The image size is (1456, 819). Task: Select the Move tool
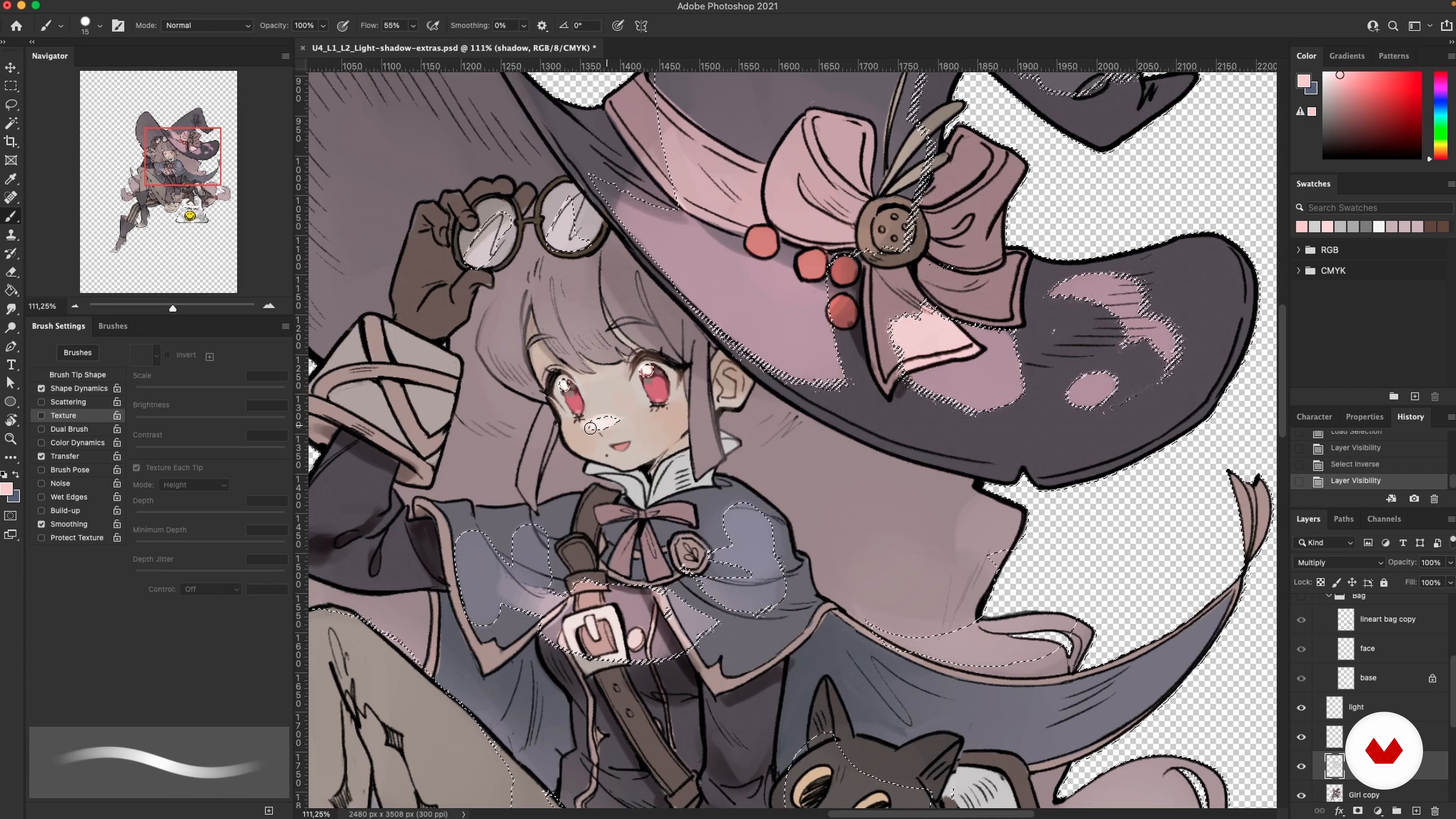(x=11, y=68)
